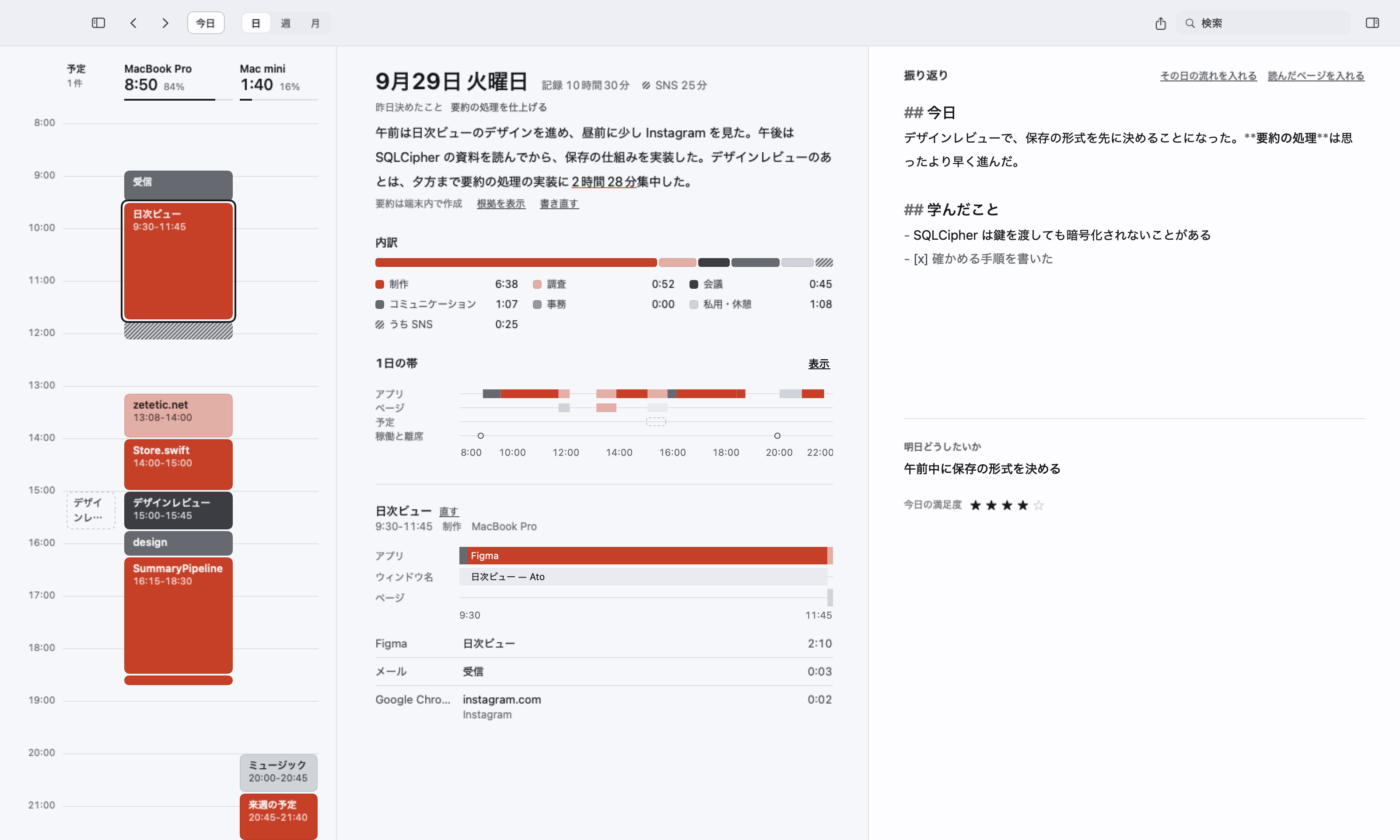Click 直す link next to 日次ビュー
The image size is (1400, 840).
[449, 512]
